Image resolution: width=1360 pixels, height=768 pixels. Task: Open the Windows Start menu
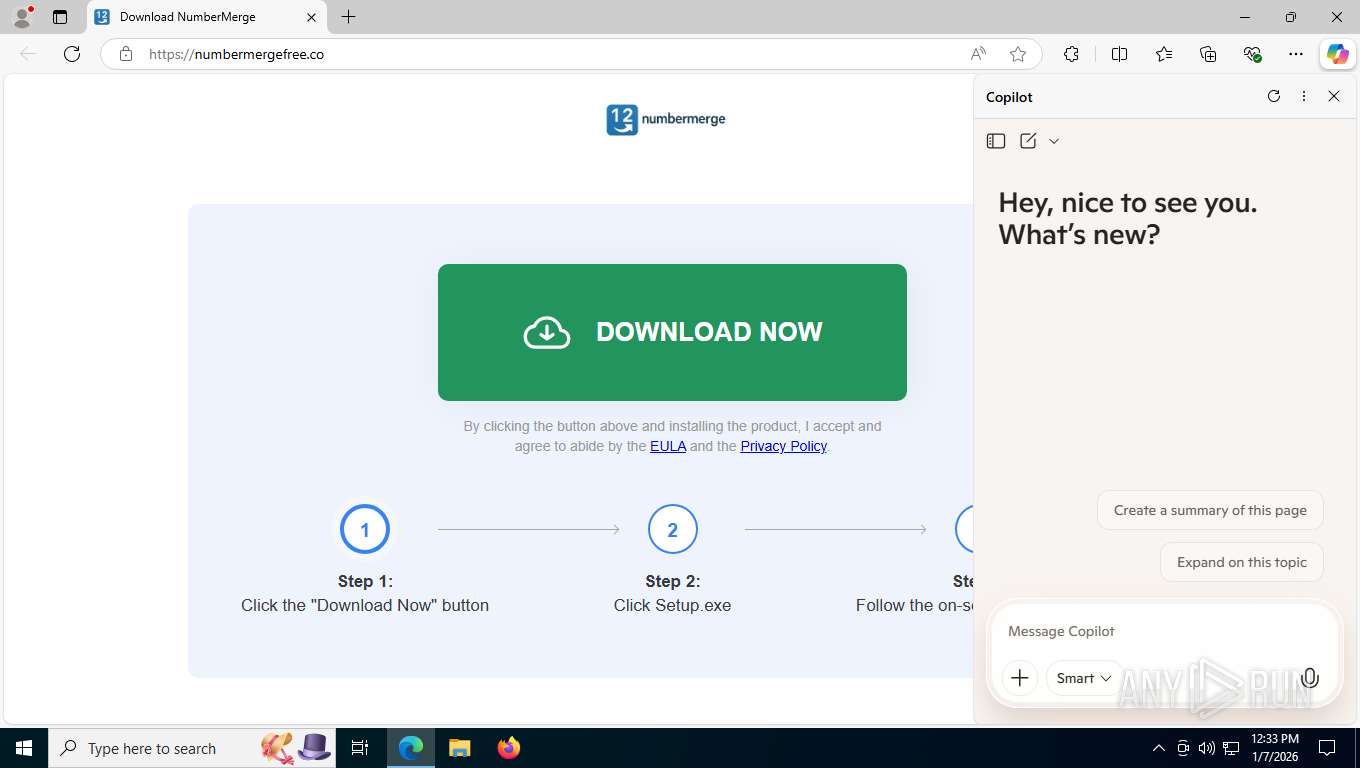pyautogui.click(x=24, y=747)
